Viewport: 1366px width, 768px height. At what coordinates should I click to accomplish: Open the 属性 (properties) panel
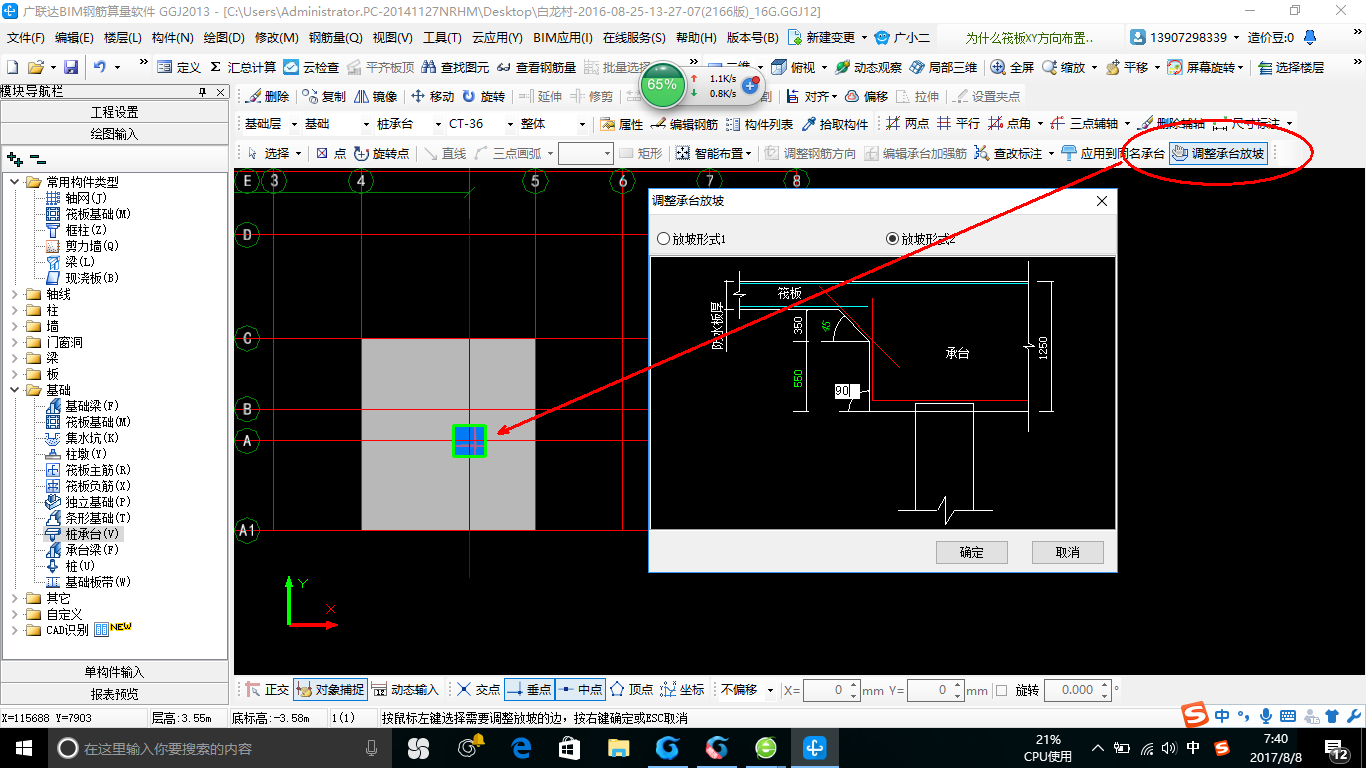click(621, 125)
